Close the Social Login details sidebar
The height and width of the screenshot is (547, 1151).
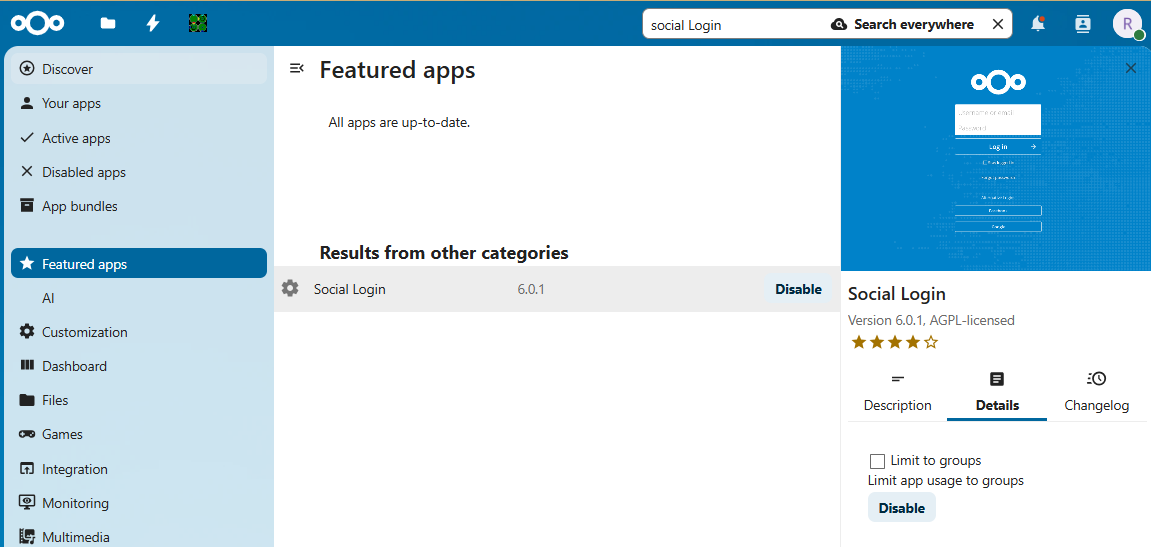tap(1131, 68)
